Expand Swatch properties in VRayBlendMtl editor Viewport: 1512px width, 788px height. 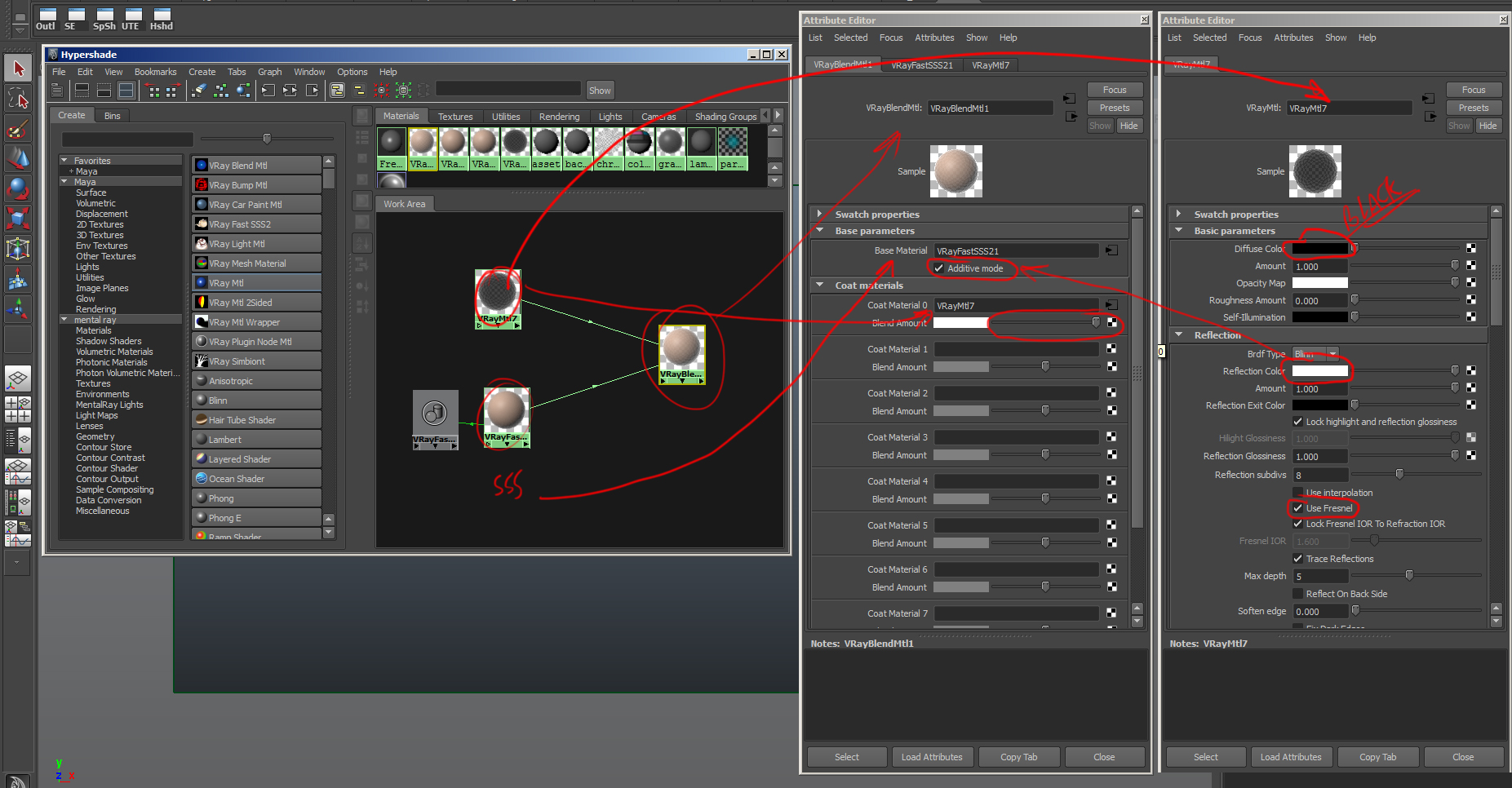tap(820, 214)
